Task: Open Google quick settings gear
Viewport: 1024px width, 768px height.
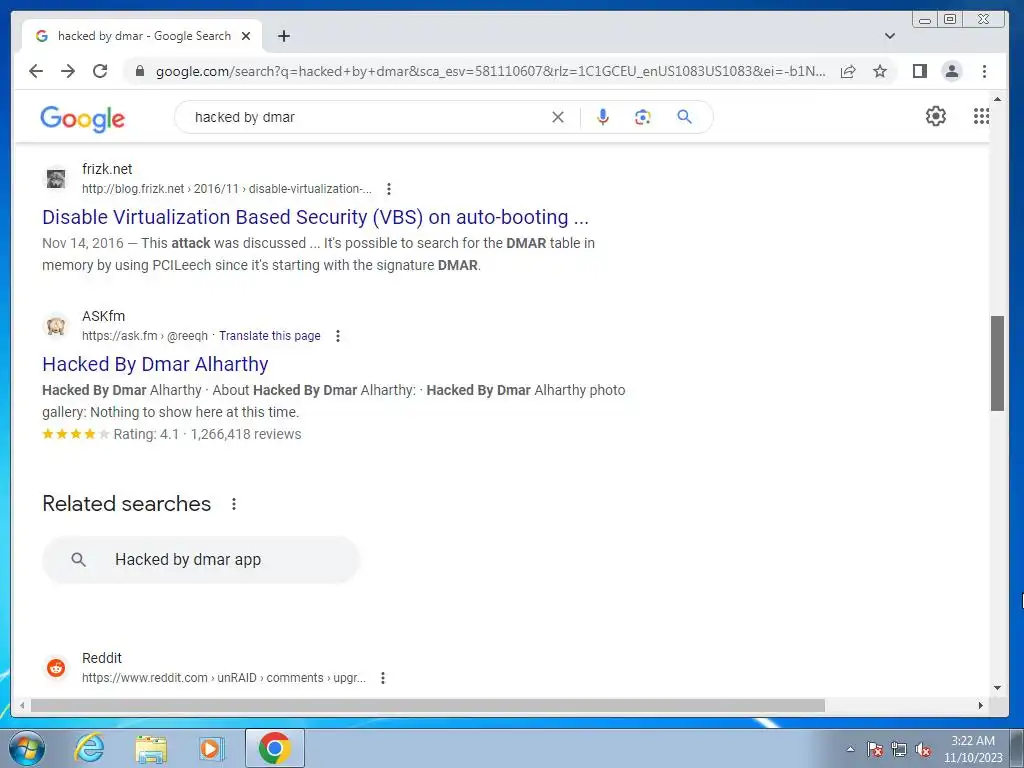Action: [936, 116]
